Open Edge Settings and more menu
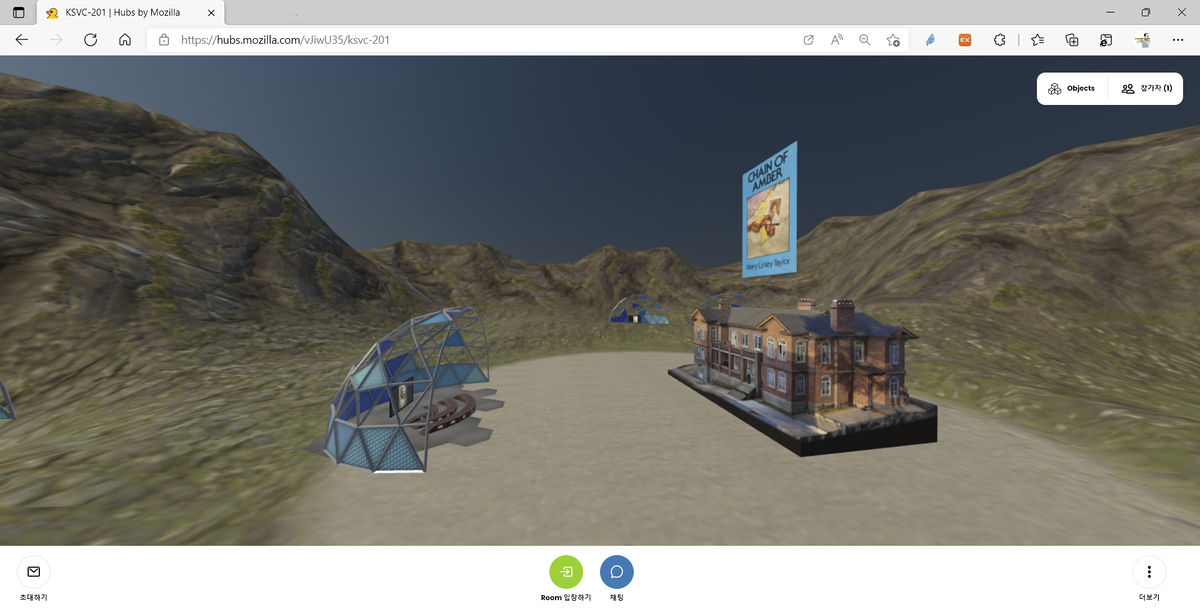The width and height of the screenshot is (1200, 612). tap(1179, 40)
